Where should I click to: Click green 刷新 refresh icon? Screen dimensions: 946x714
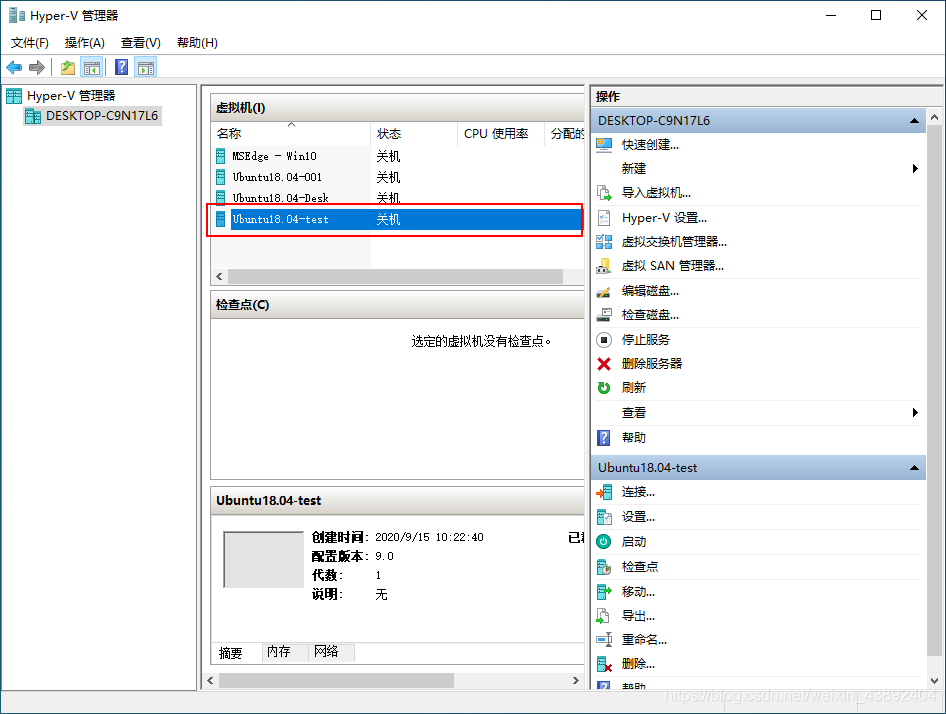tap(604, 388)
